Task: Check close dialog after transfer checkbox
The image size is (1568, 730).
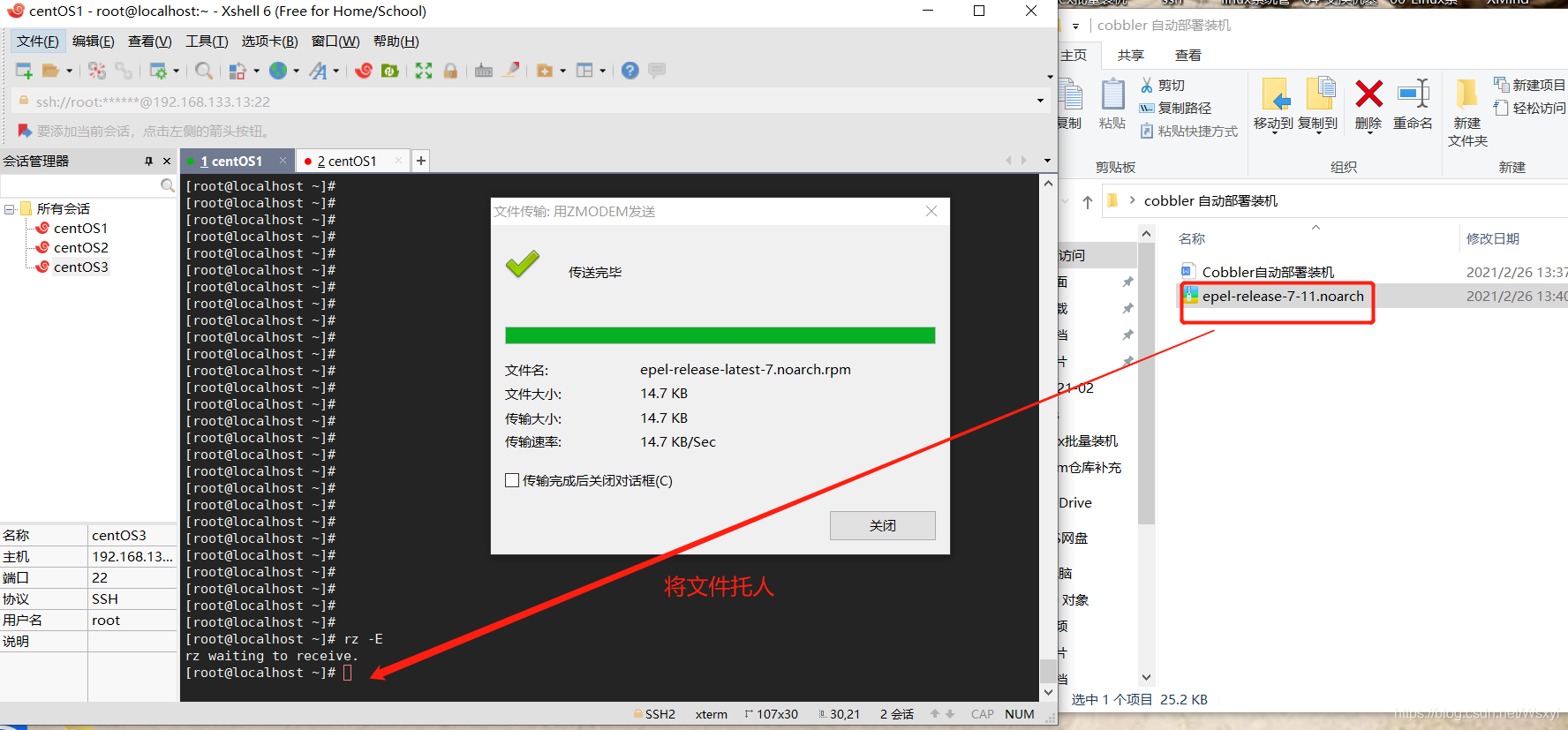Action: 512,480
